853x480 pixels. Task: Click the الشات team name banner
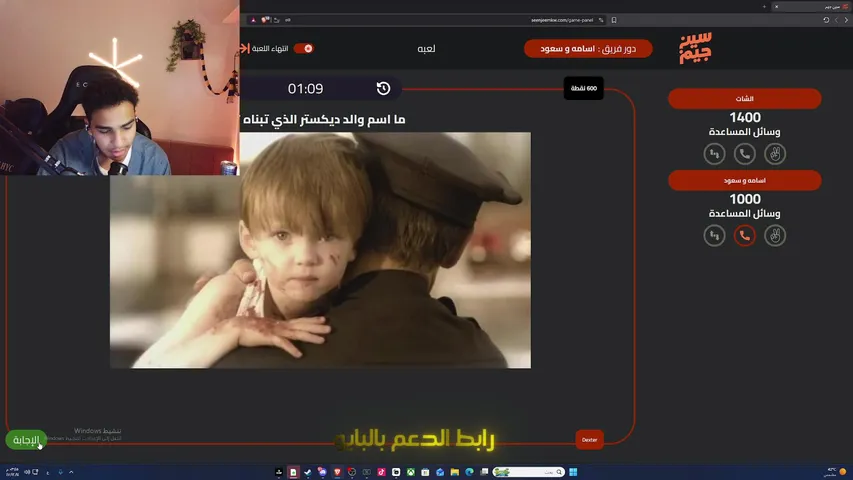click(x=744, y=99)
